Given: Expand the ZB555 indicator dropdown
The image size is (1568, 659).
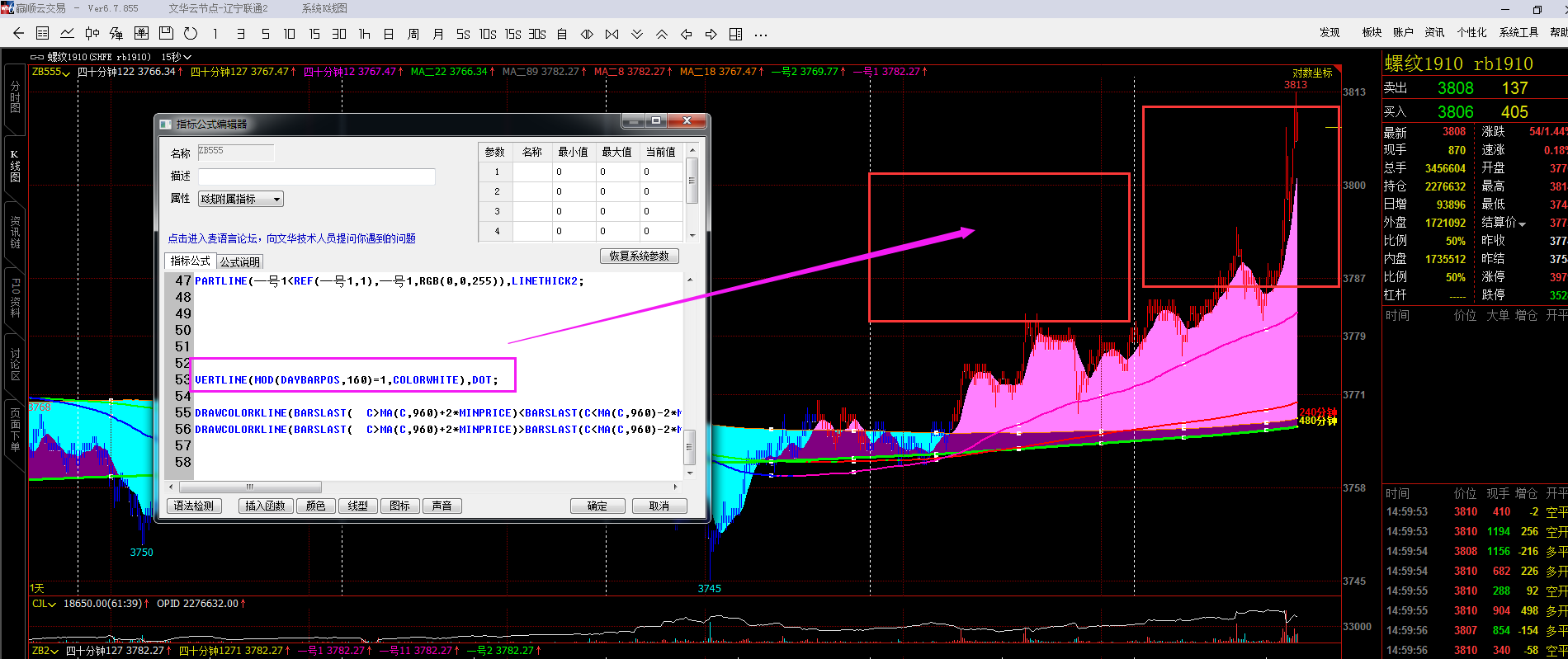Looking at the screenshot, I should (x=51, y=72).
